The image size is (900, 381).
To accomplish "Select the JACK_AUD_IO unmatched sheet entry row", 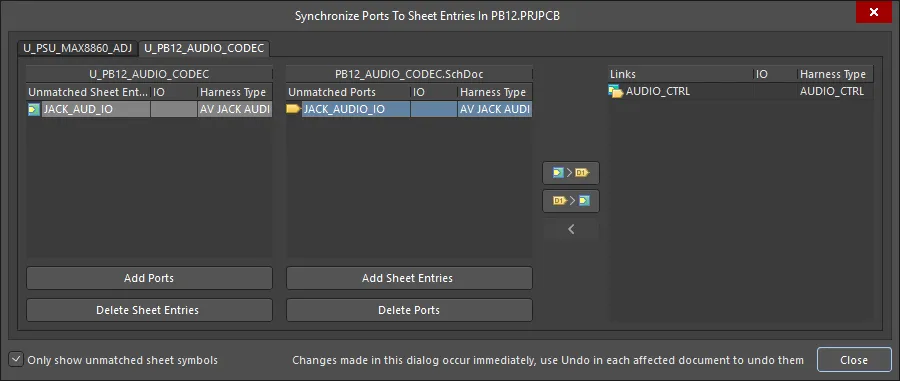I will point(149,110).
